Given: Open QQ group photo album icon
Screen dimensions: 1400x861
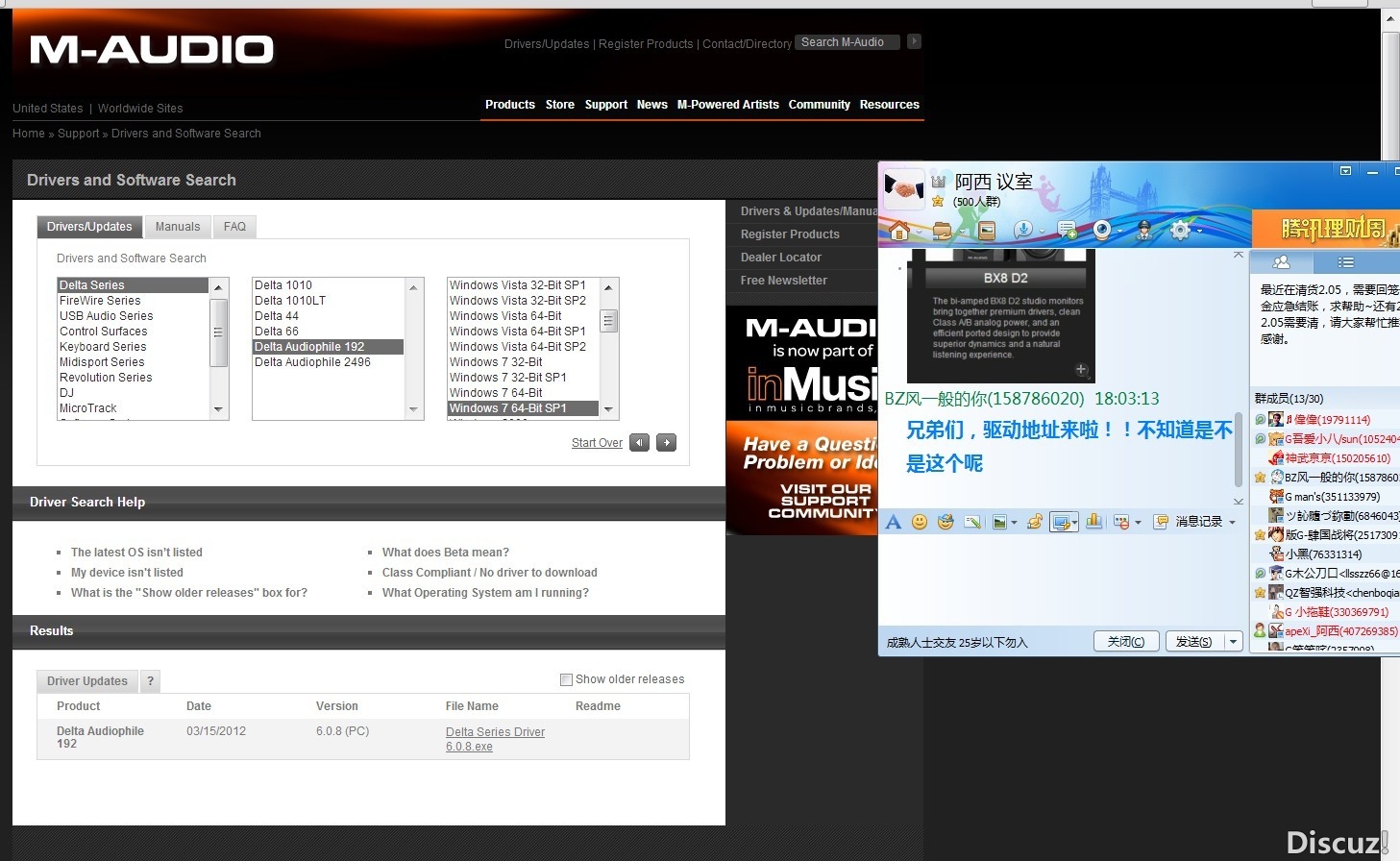Looking at the screenshot, I should point(987,231).
